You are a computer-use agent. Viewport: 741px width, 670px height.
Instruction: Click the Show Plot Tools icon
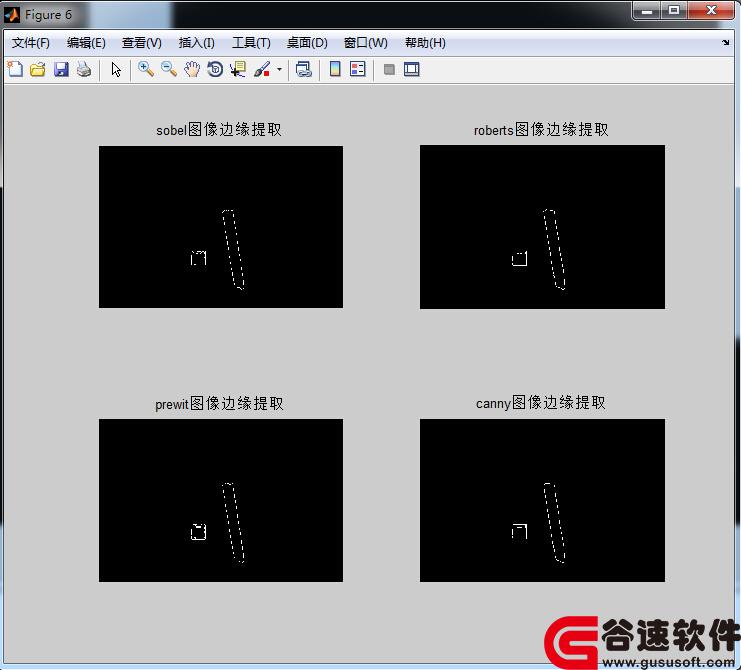point(412,69)
